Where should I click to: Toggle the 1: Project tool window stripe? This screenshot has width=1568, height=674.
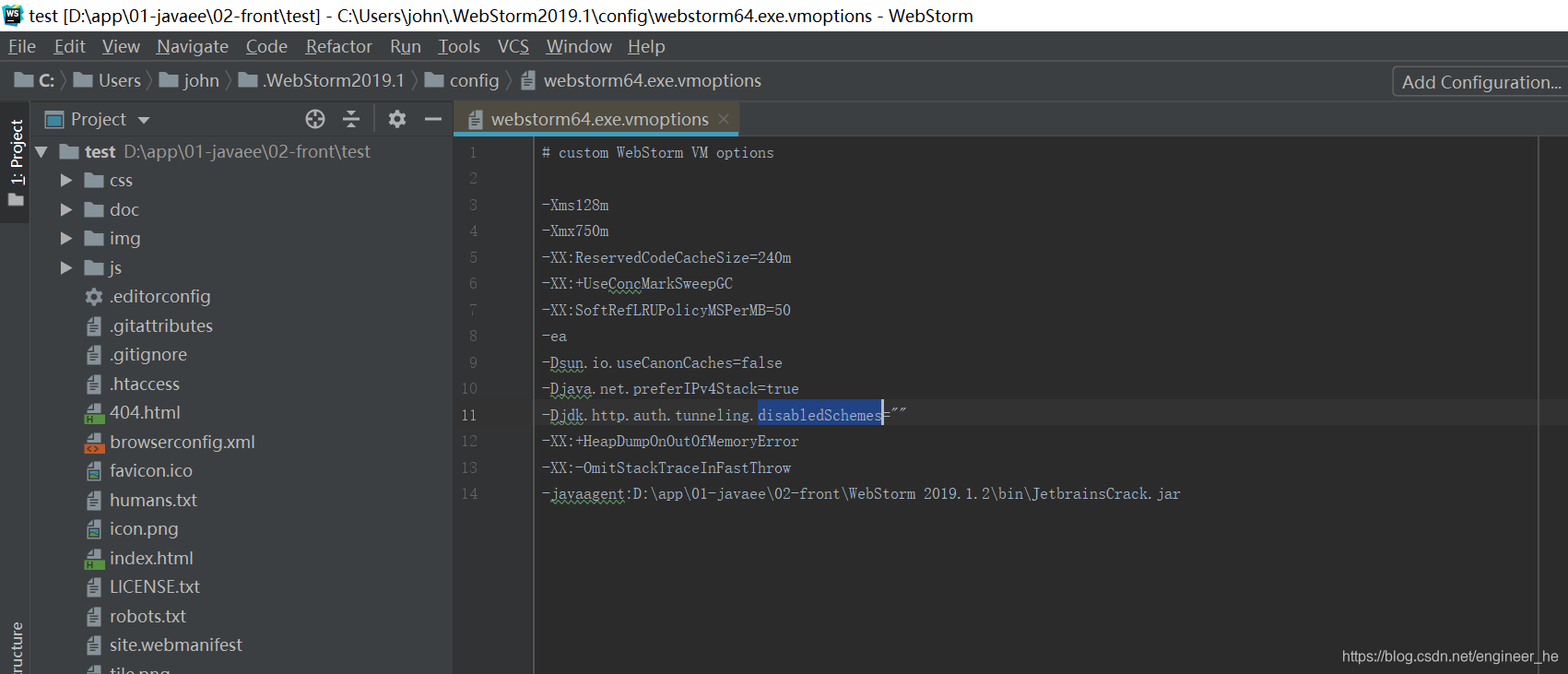point(16,163)
